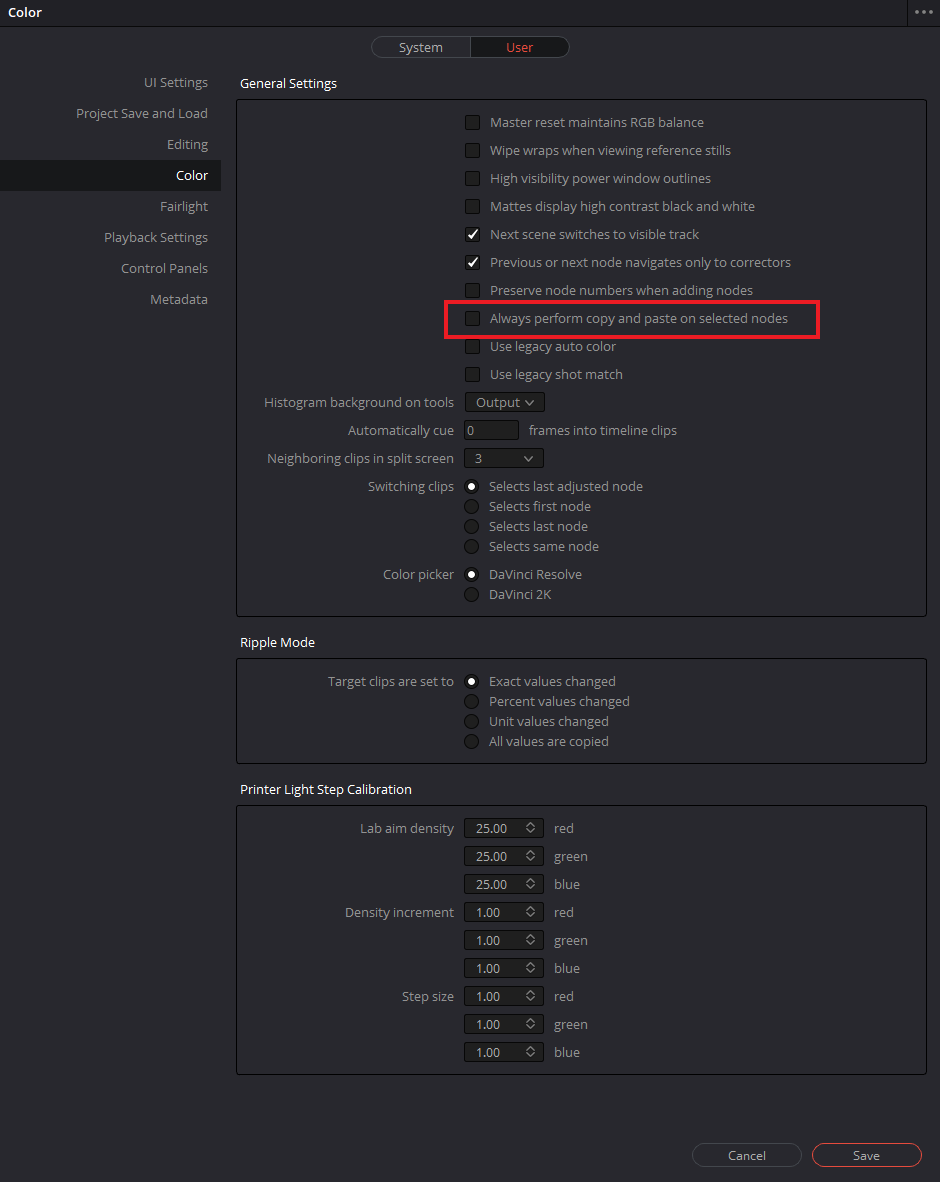Select Percent values changed ripple mode
Screen dimensions: 940x1182
pos(472,701)
